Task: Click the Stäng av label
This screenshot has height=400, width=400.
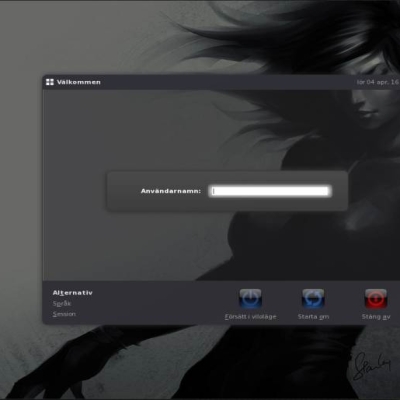Action: pyautogui.click(x=376, y=317)
